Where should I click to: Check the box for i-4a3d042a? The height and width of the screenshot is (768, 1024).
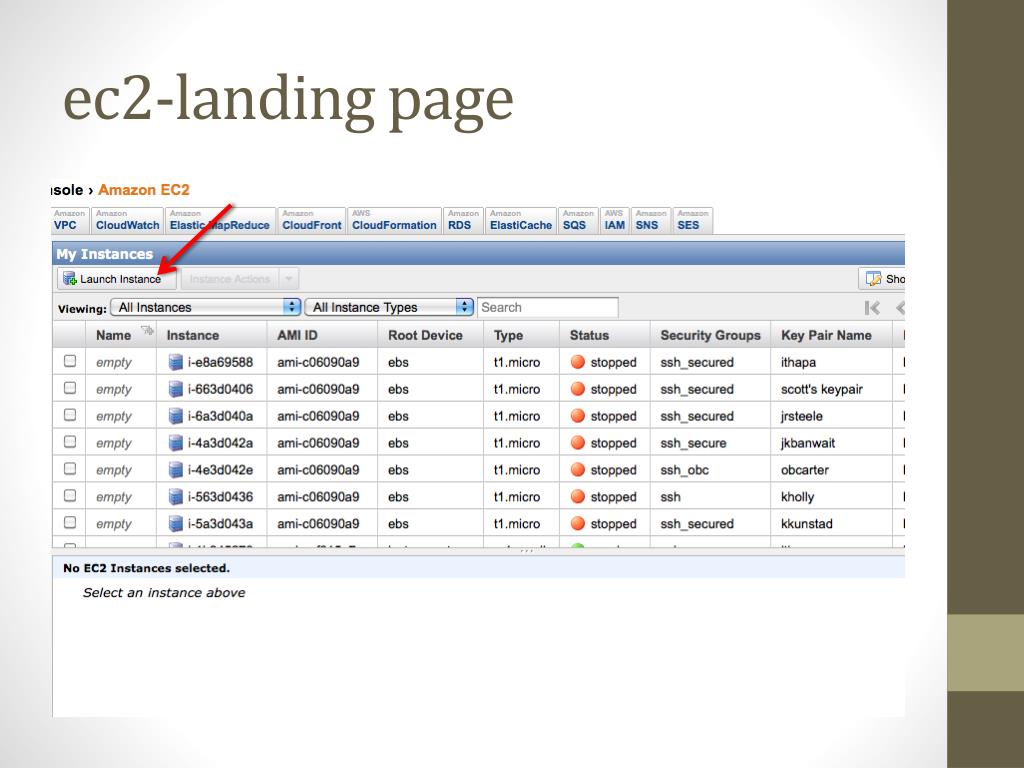coord(70,441)
